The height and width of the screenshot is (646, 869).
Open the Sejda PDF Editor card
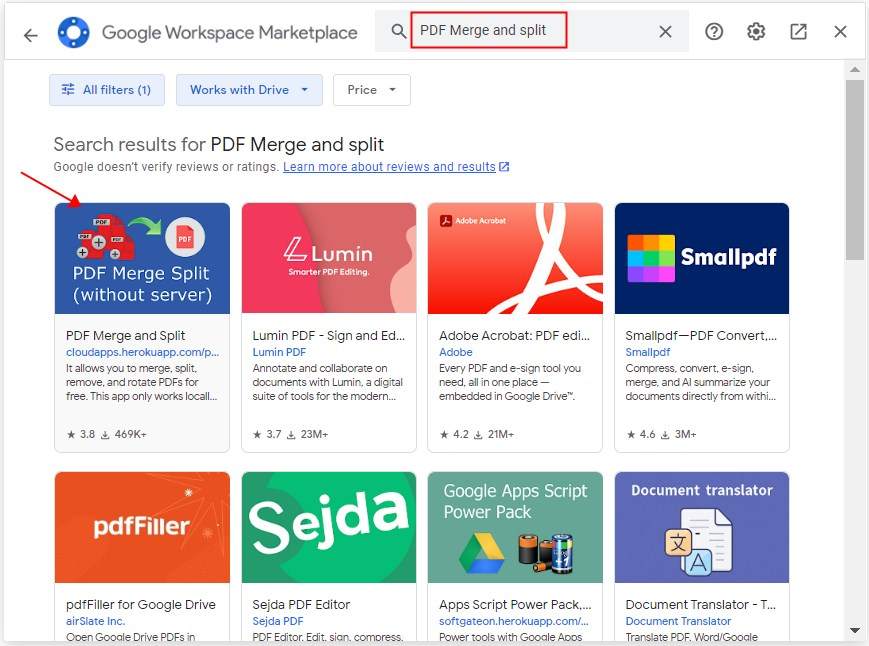pyautogui.click(x=329, y=556)
